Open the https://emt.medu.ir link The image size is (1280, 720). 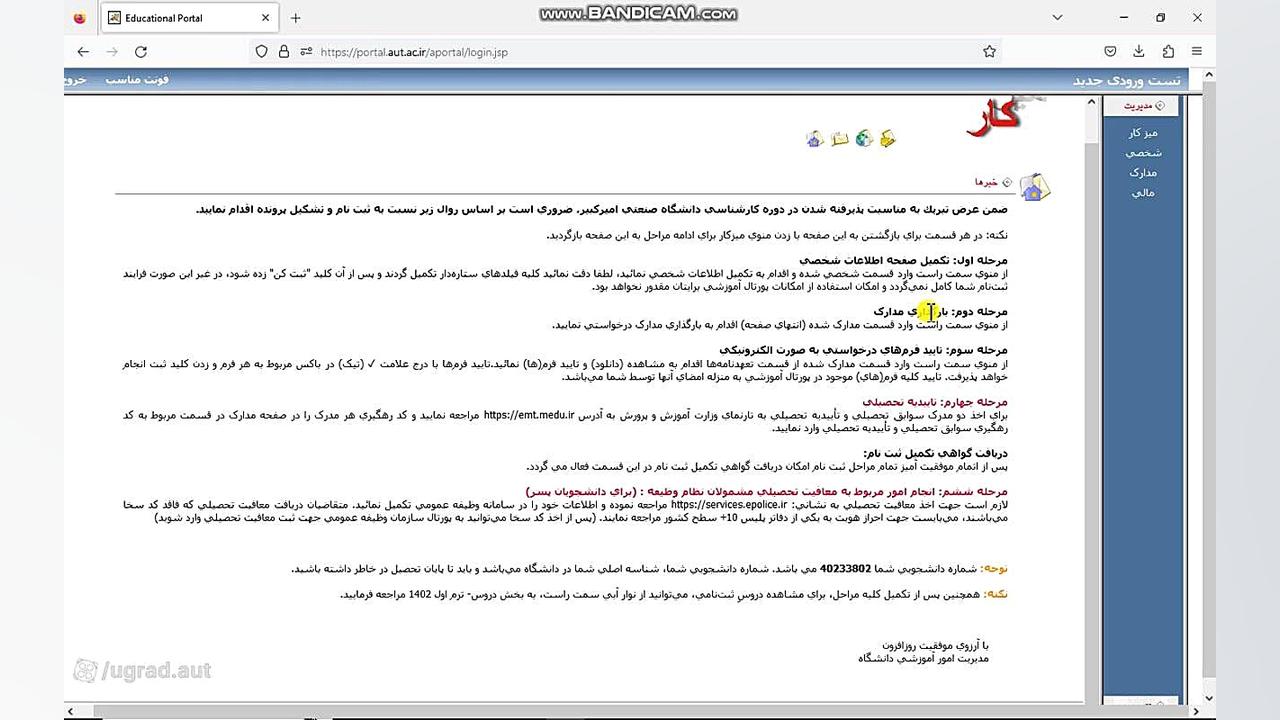pos(529,415)
